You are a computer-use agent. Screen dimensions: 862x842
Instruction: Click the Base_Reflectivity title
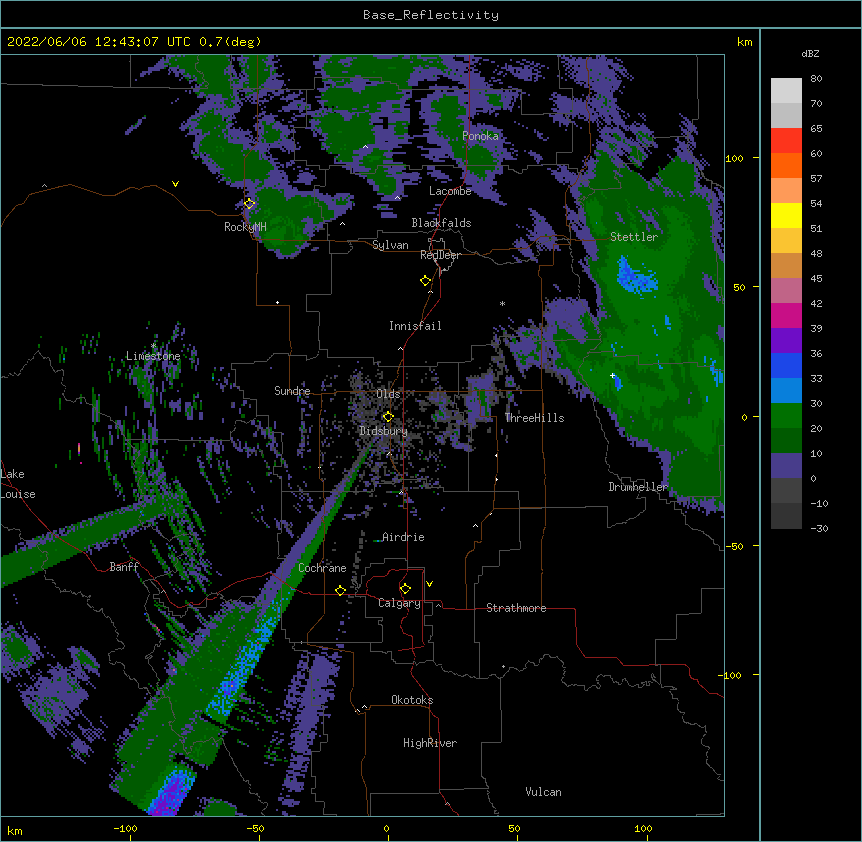431,15
